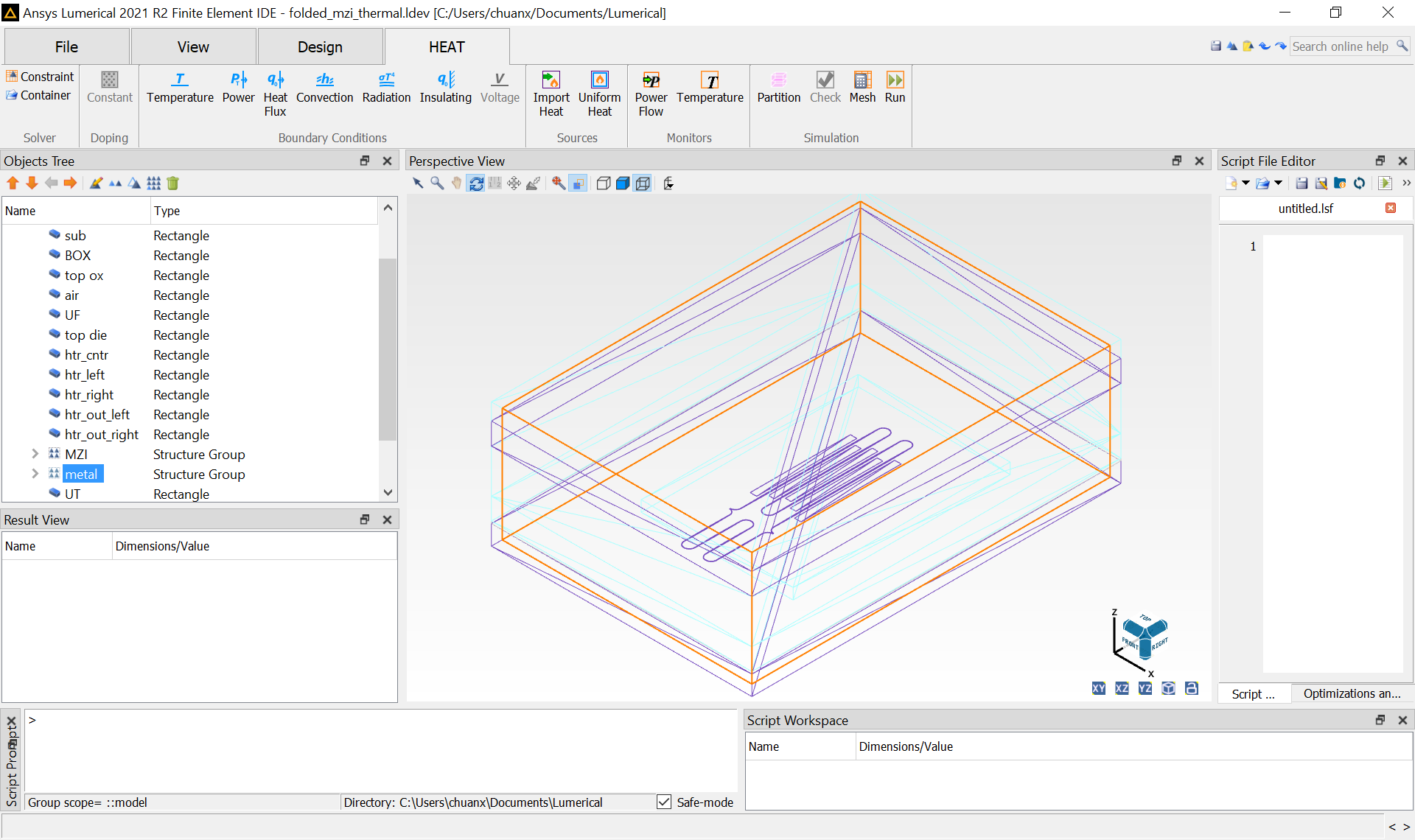Add a Power boundary condition
The height and width of the screenshot is (840, 1415).
point(238,88)
